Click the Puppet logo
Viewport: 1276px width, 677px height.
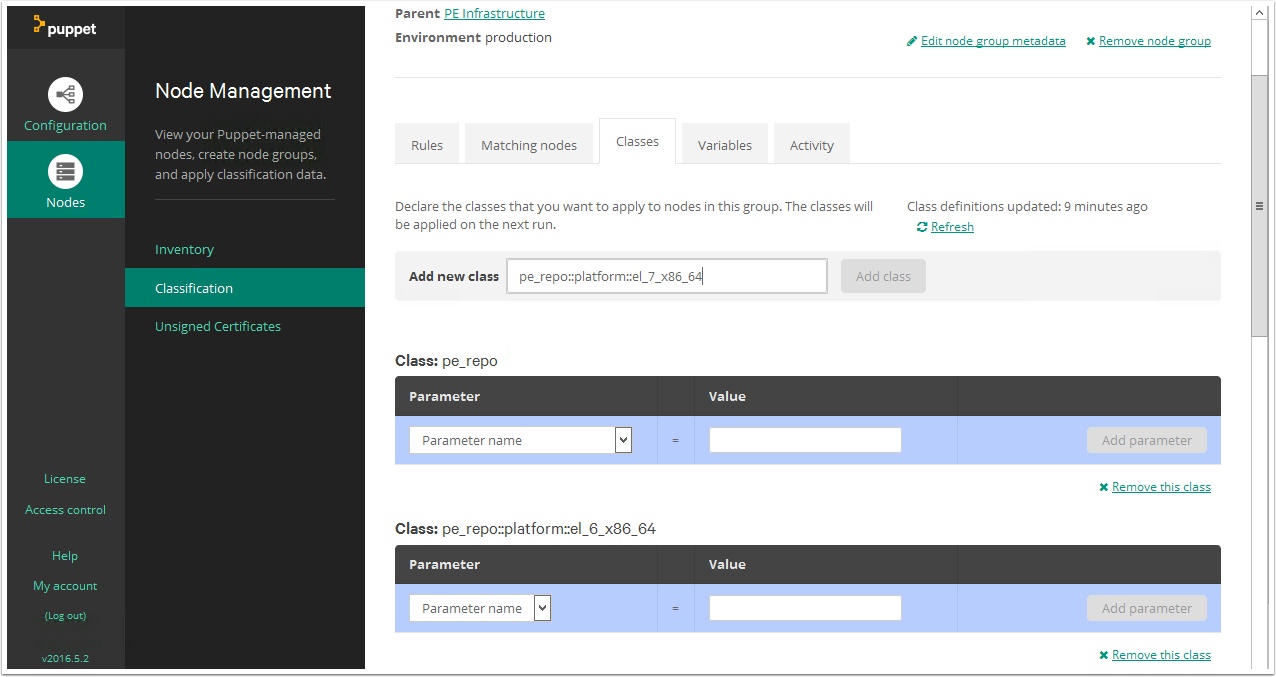(65, 27)
